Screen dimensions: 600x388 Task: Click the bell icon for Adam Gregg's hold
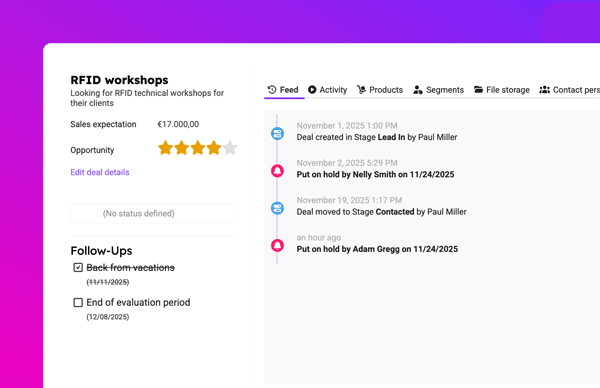[277, 245]
